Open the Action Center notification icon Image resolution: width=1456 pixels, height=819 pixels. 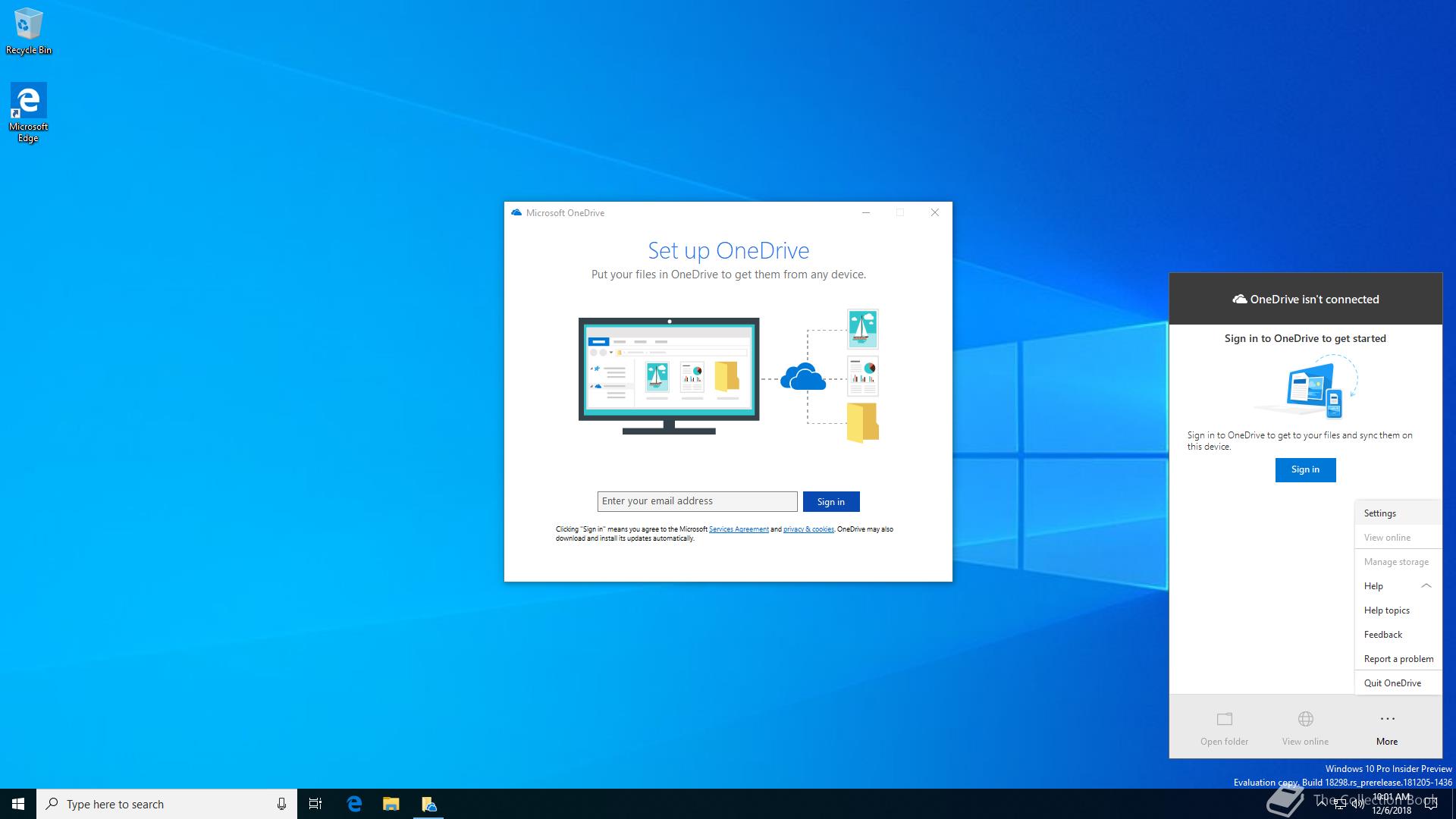click(1431, 804)
